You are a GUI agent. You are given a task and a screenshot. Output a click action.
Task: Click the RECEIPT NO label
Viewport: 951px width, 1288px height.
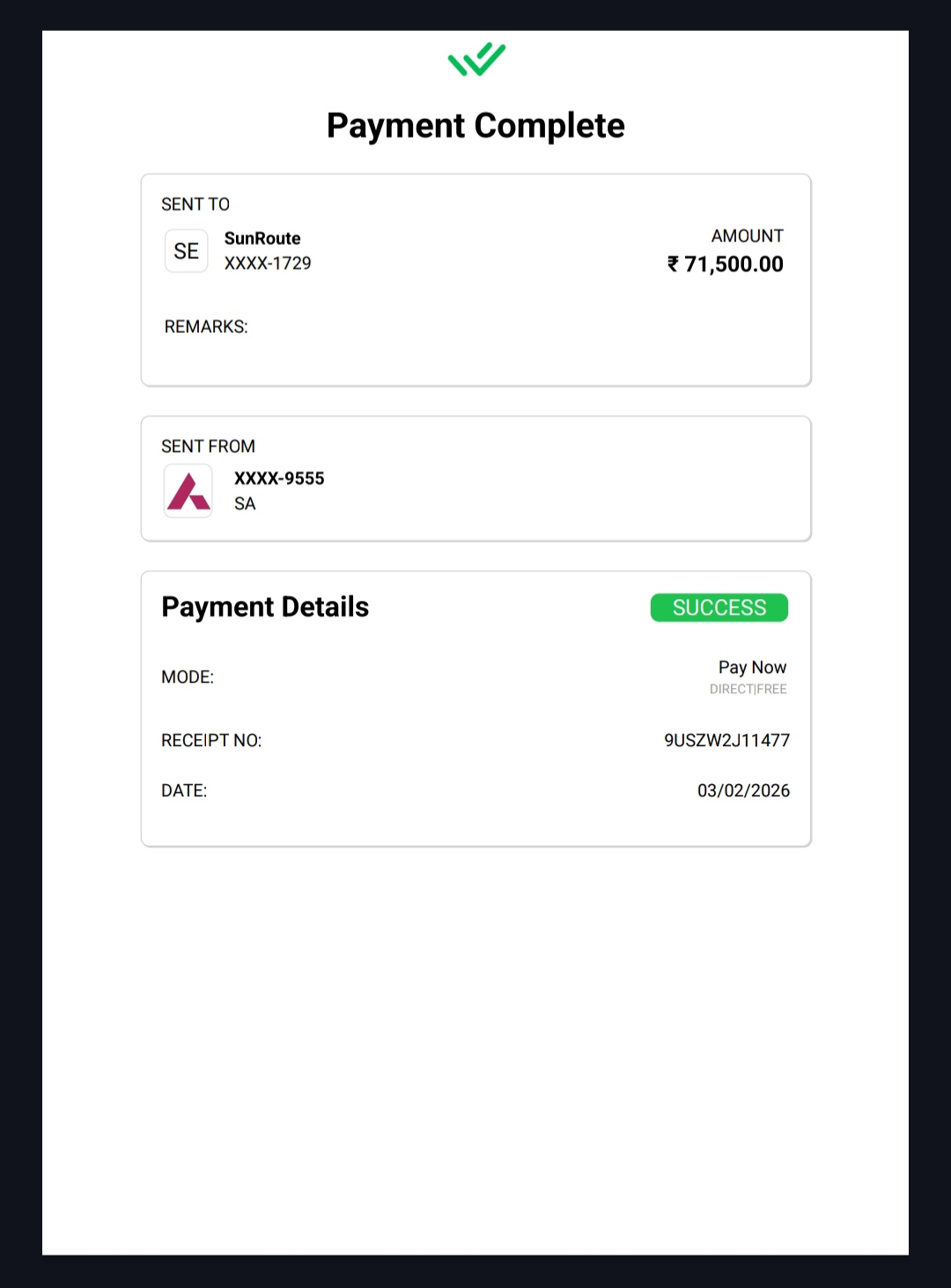[x=211, y=741]
